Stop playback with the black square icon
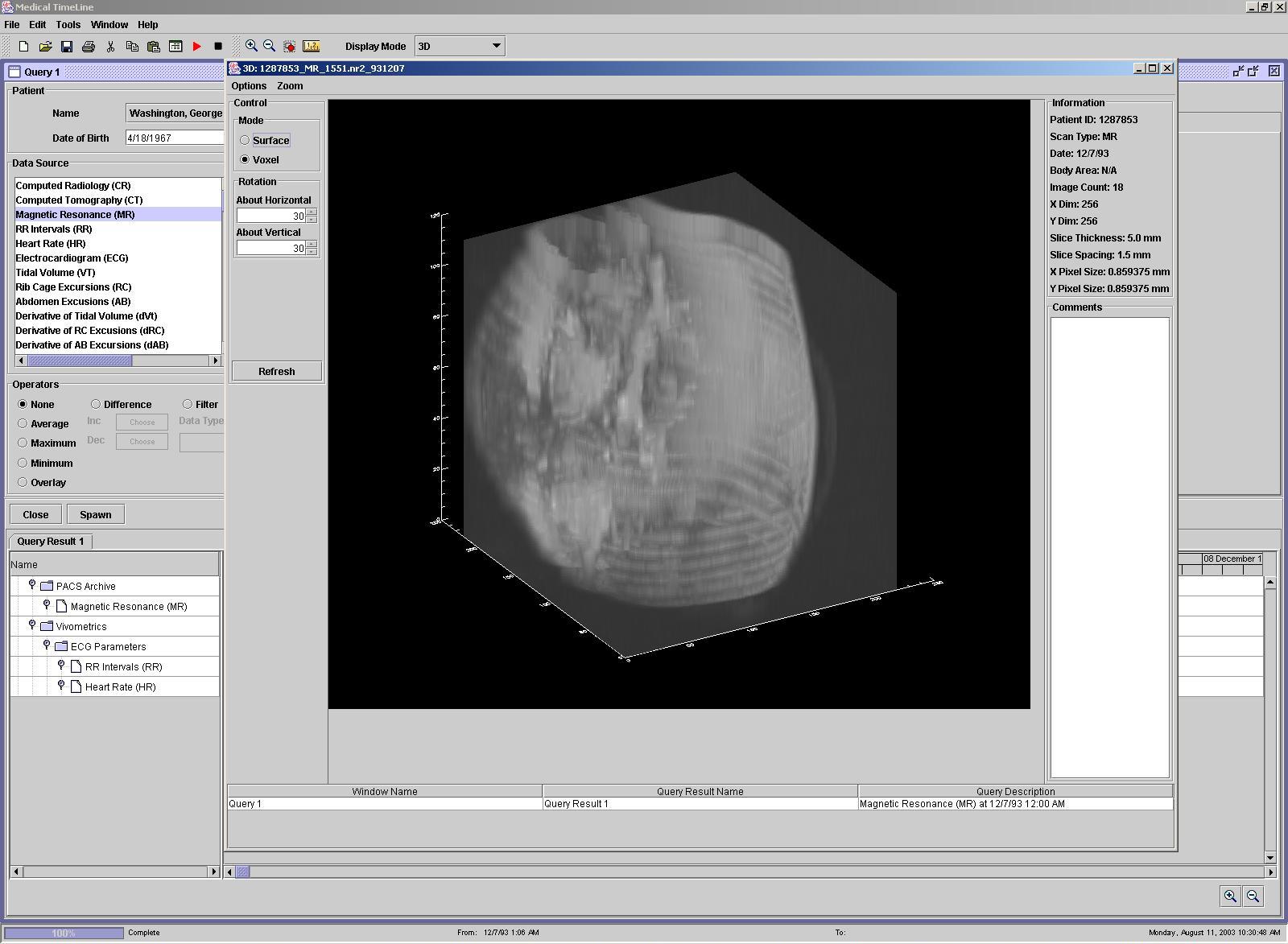Image resolution: width=1288 pixels, height=944 pixels. pyautogui.click(x=218, y=47)
